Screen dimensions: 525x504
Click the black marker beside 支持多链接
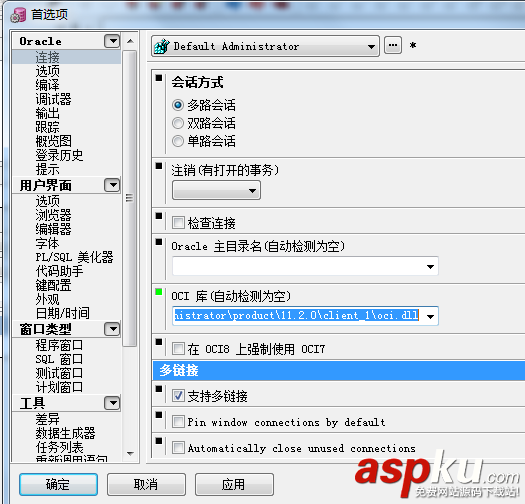[159, 389]
